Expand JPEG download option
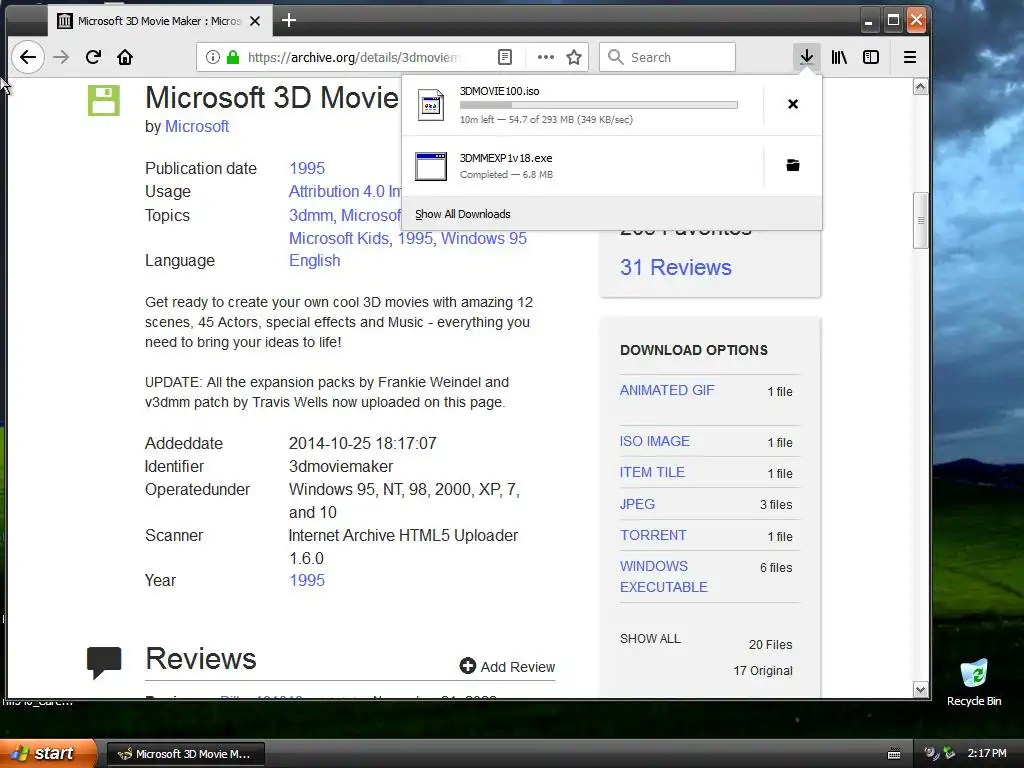 637,504
